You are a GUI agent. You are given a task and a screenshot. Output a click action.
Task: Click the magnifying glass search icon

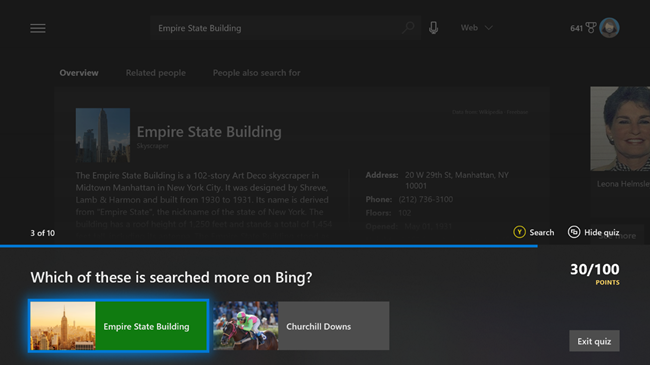[408, 28]
